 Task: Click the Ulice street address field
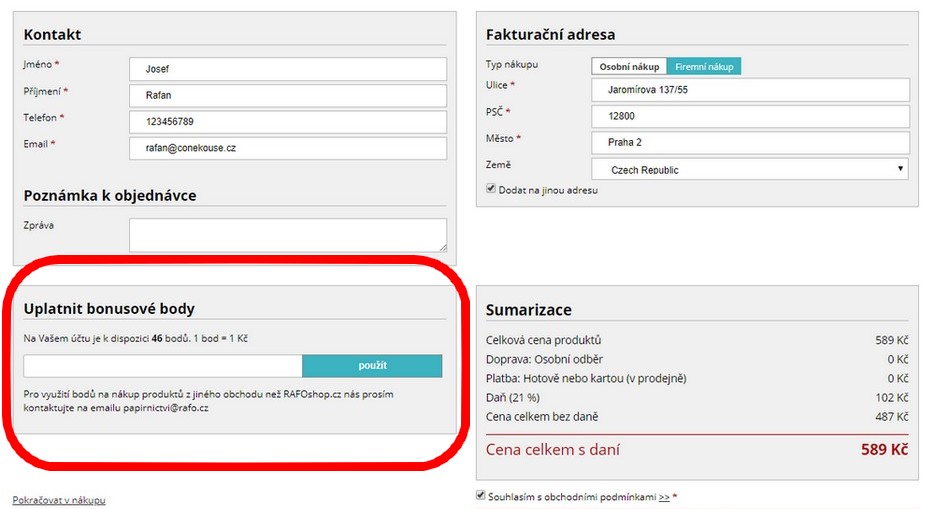[750, 90]
